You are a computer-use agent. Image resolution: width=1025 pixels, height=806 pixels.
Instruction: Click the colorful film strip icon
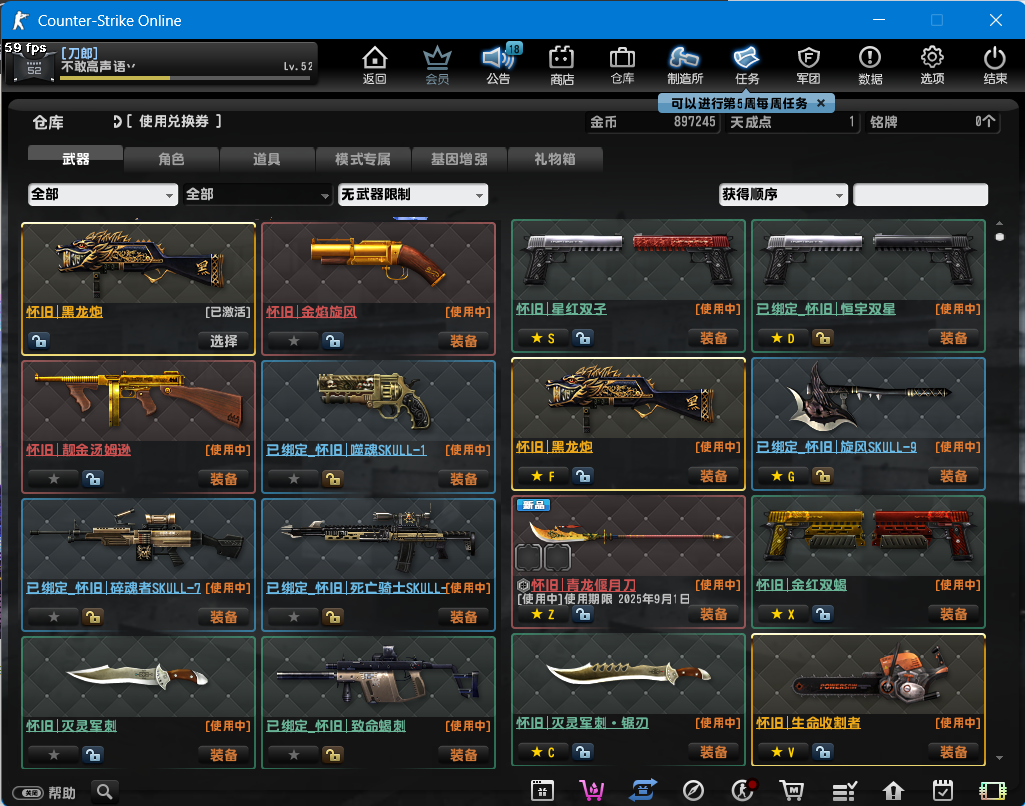pyautogui.click(x=992, y=791)
